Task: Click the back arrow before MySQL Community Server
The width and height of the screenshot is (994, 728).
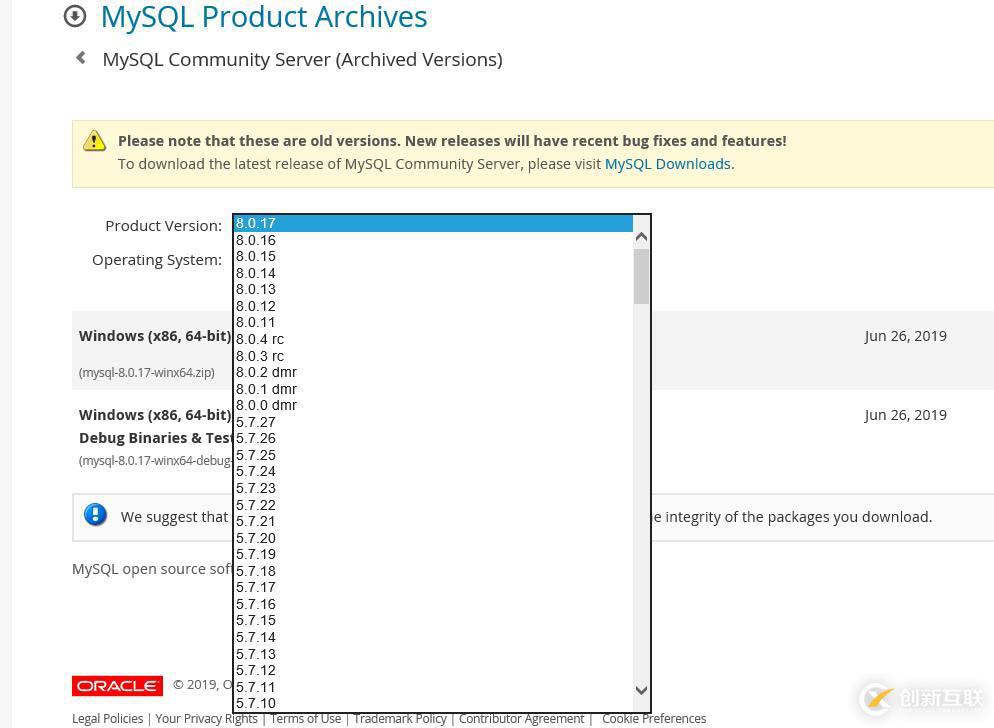Action: tap(81, 58)
